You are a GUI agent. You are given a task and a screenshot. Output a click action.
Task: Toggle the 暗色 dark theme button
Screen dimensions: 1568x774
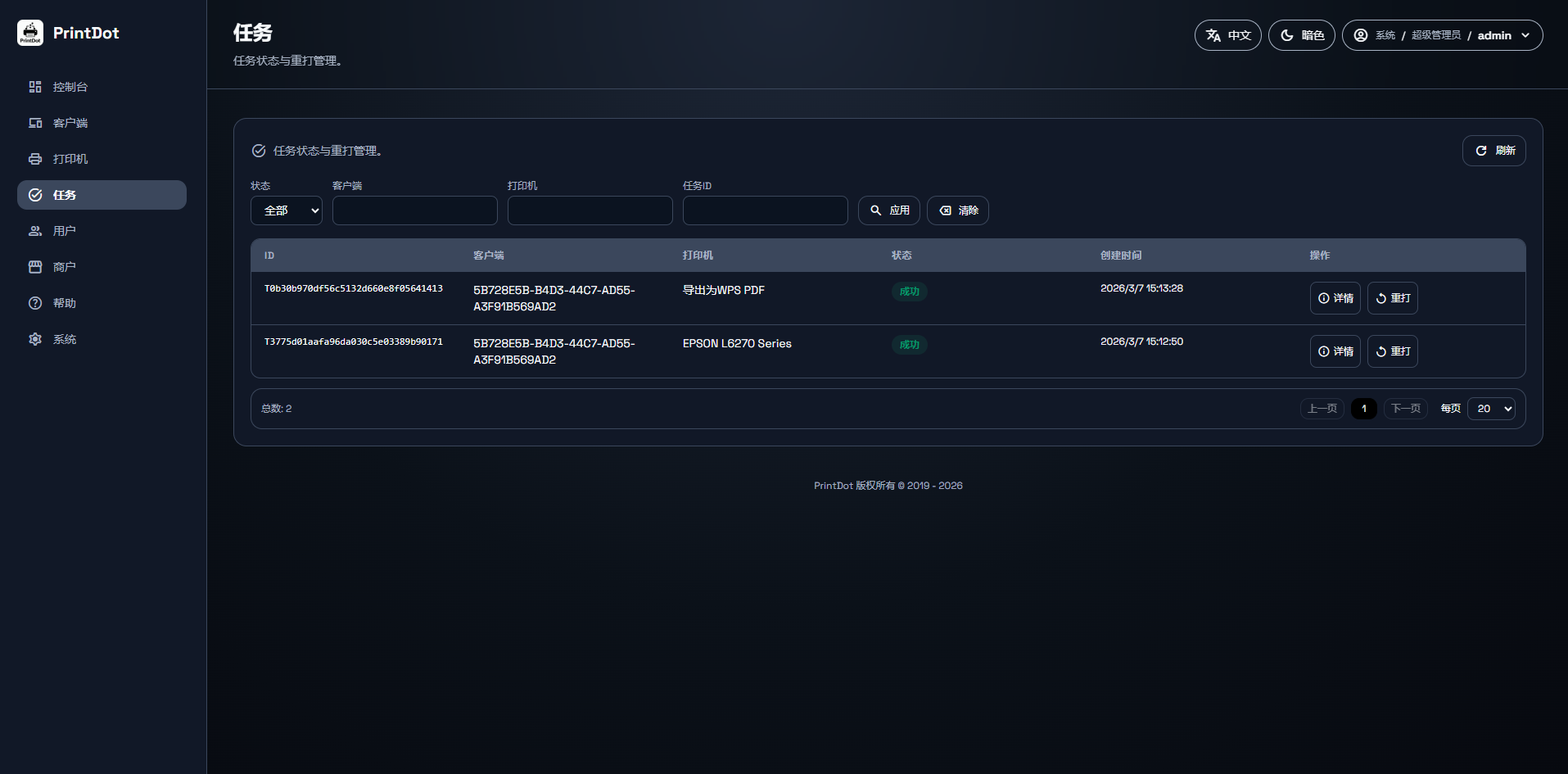tap(1301, 35)
